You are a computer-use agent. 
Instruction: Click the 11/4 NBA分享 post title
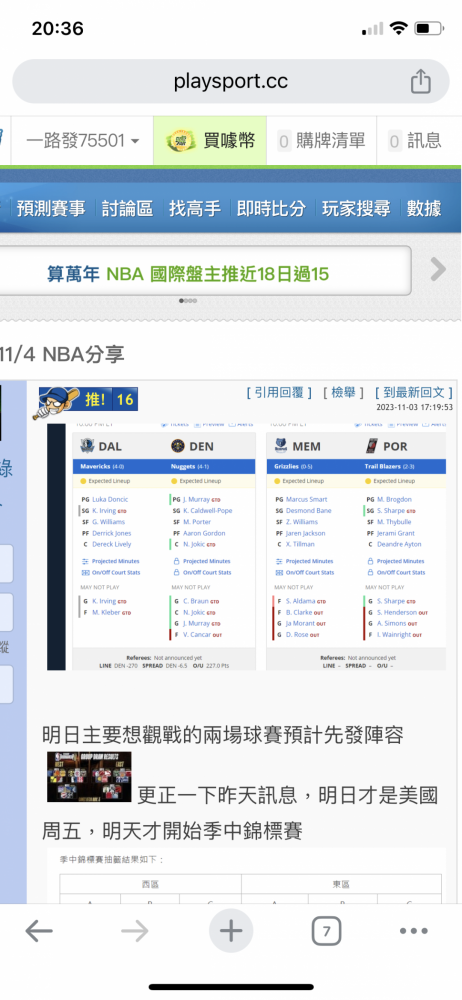pyautogui.click(x=63, y=354)
